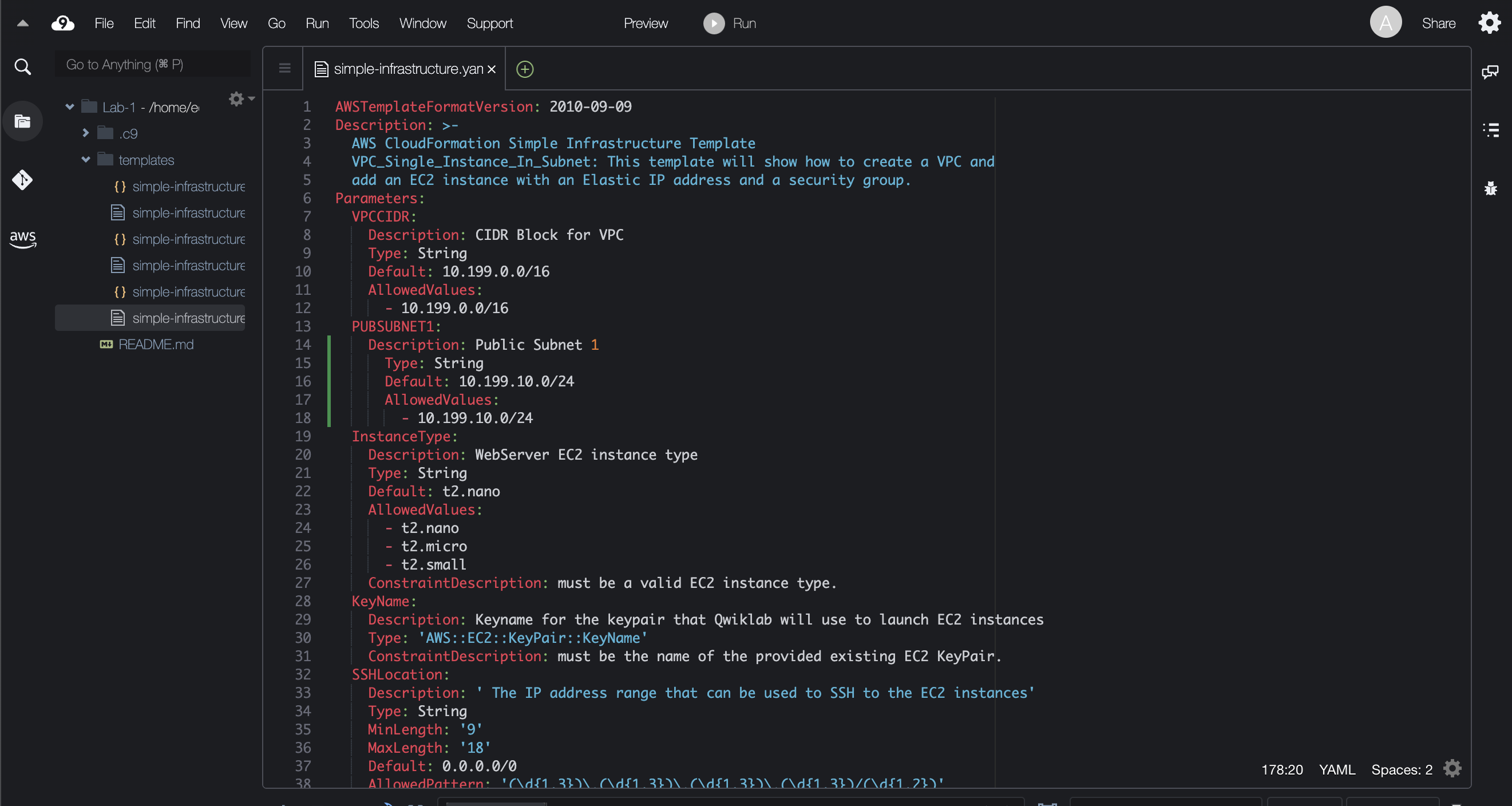Open preferences gear in top right corner

(1489, 23)
